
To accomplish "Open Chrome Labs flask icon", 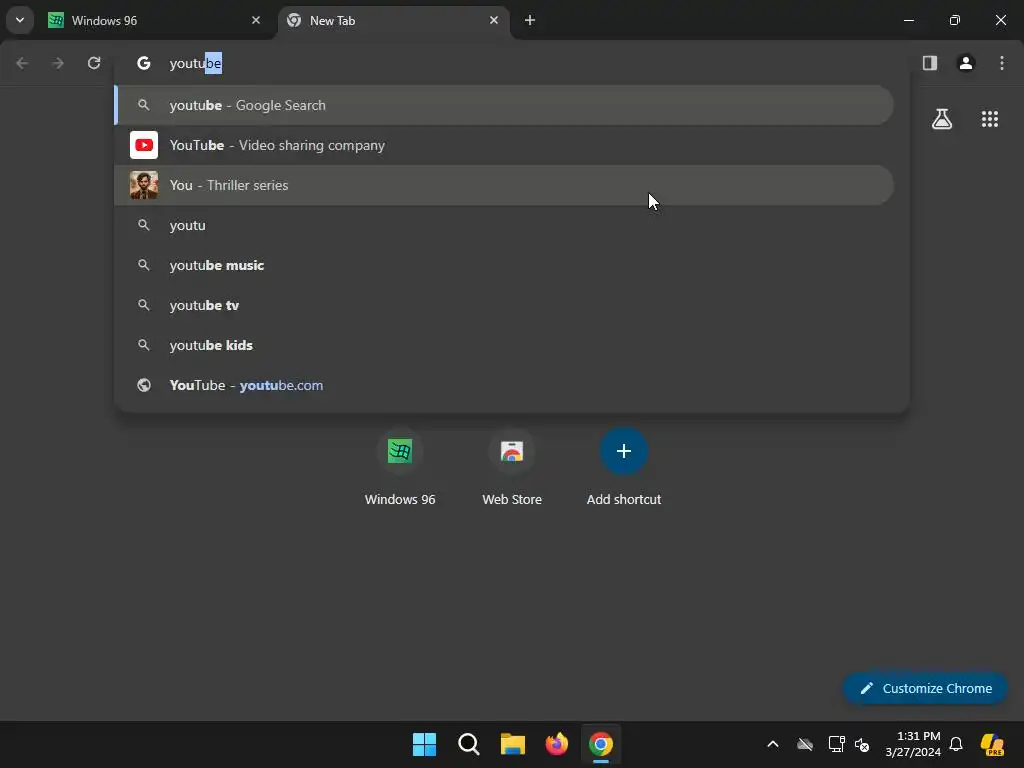I will pos(942,119).
